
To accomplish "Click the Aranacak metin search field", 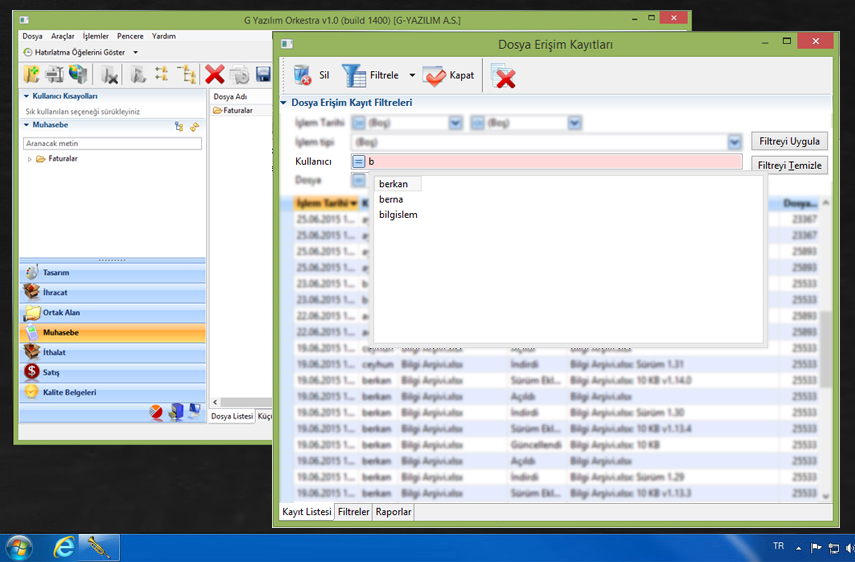I will pyautogui.click(x=112, y=144).
